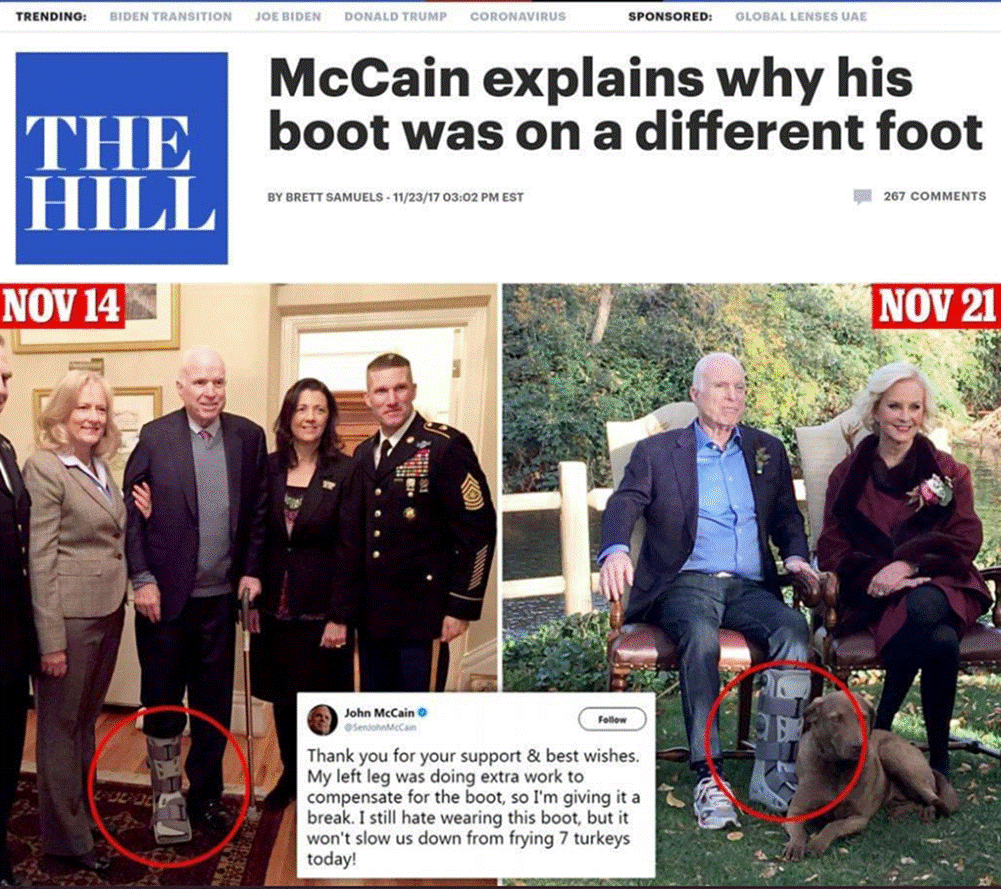Follow John McCain on the tweet
The image size is (1001, 889).
[612, 719]
